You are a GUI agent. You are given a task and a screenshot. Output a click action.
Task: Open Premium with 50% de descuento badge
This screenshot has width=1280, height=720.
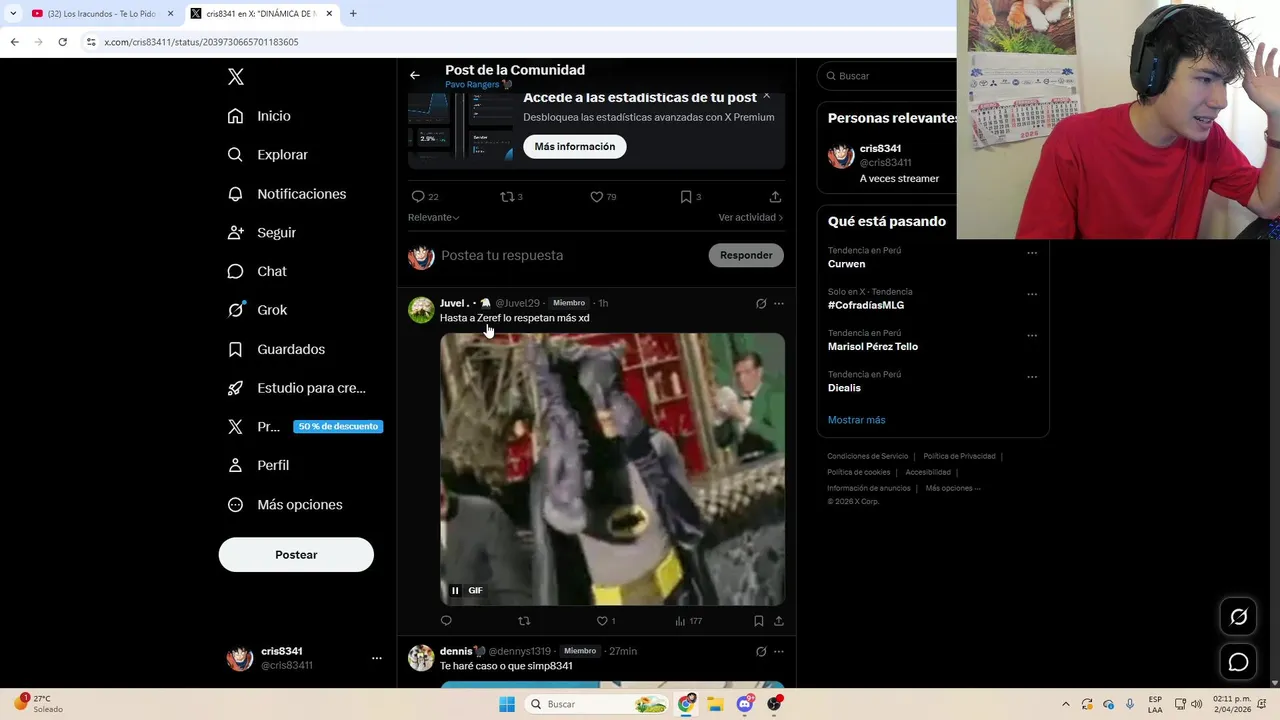tap(304, 426)
